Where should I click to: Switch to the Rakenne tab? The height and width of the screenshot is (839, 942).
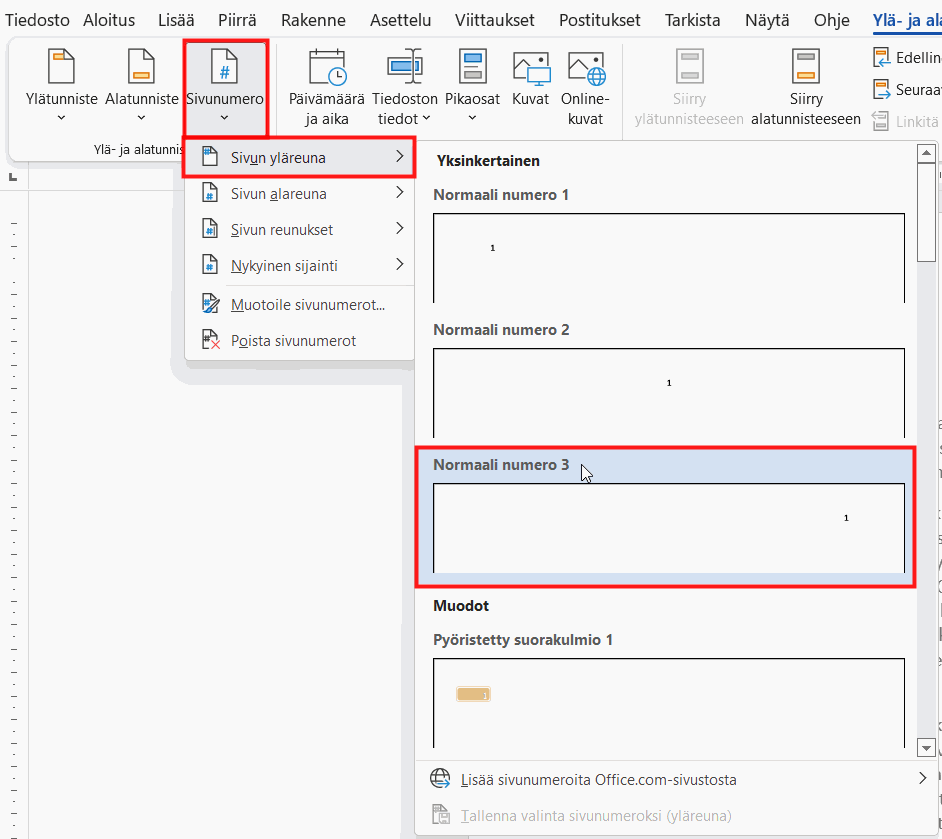(x=313, y=20)
